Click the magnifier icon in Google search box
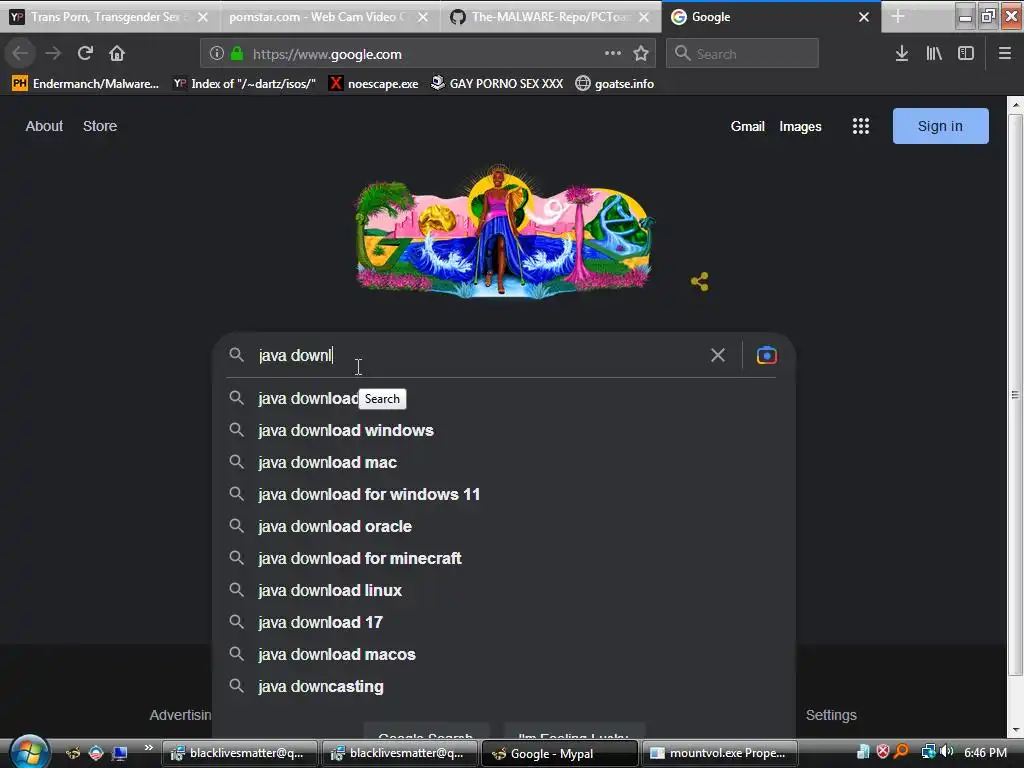The image size is (1024, 768). (x=236, y=355)
